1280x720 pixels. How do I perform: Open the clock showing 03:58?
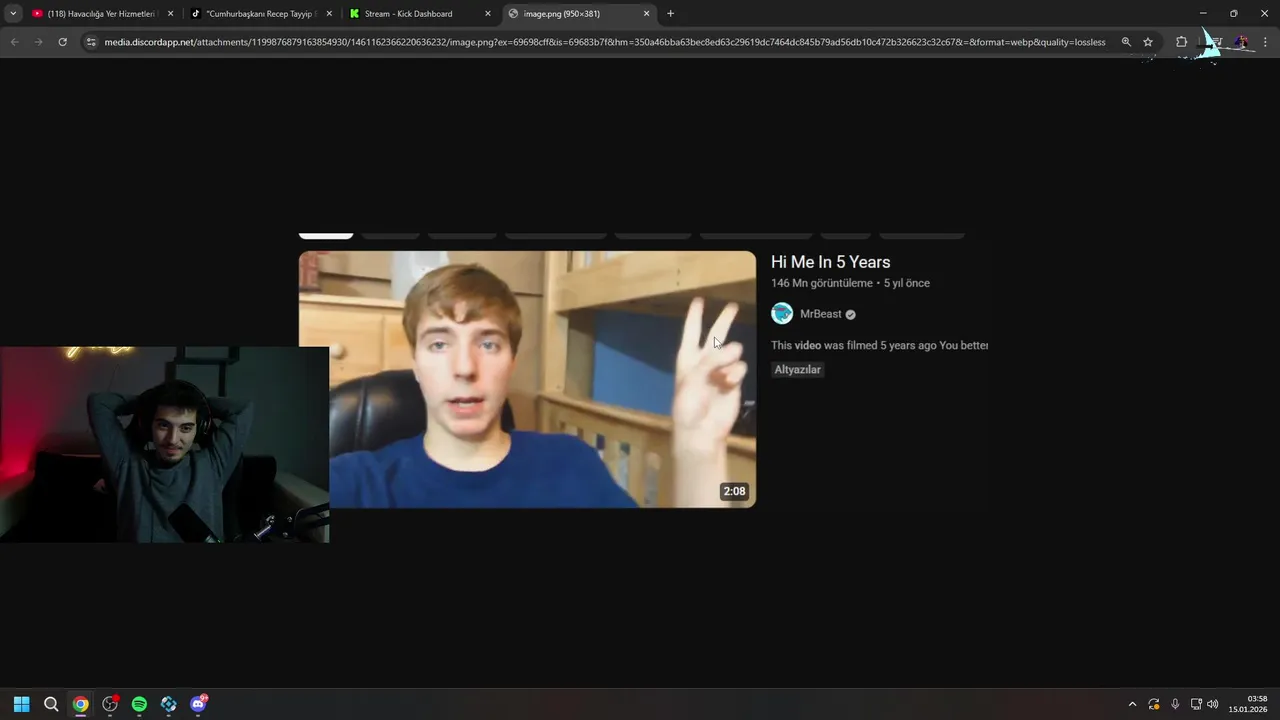pos(1248,704)
